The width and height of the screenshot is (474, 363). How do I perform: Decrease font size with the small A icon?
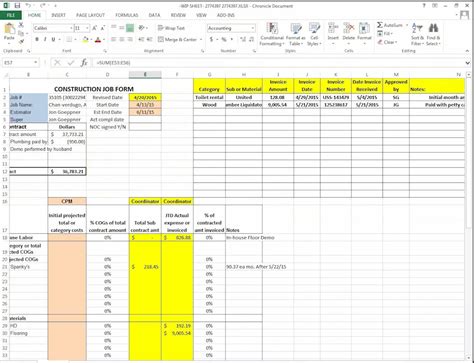[x=103, y=28]
